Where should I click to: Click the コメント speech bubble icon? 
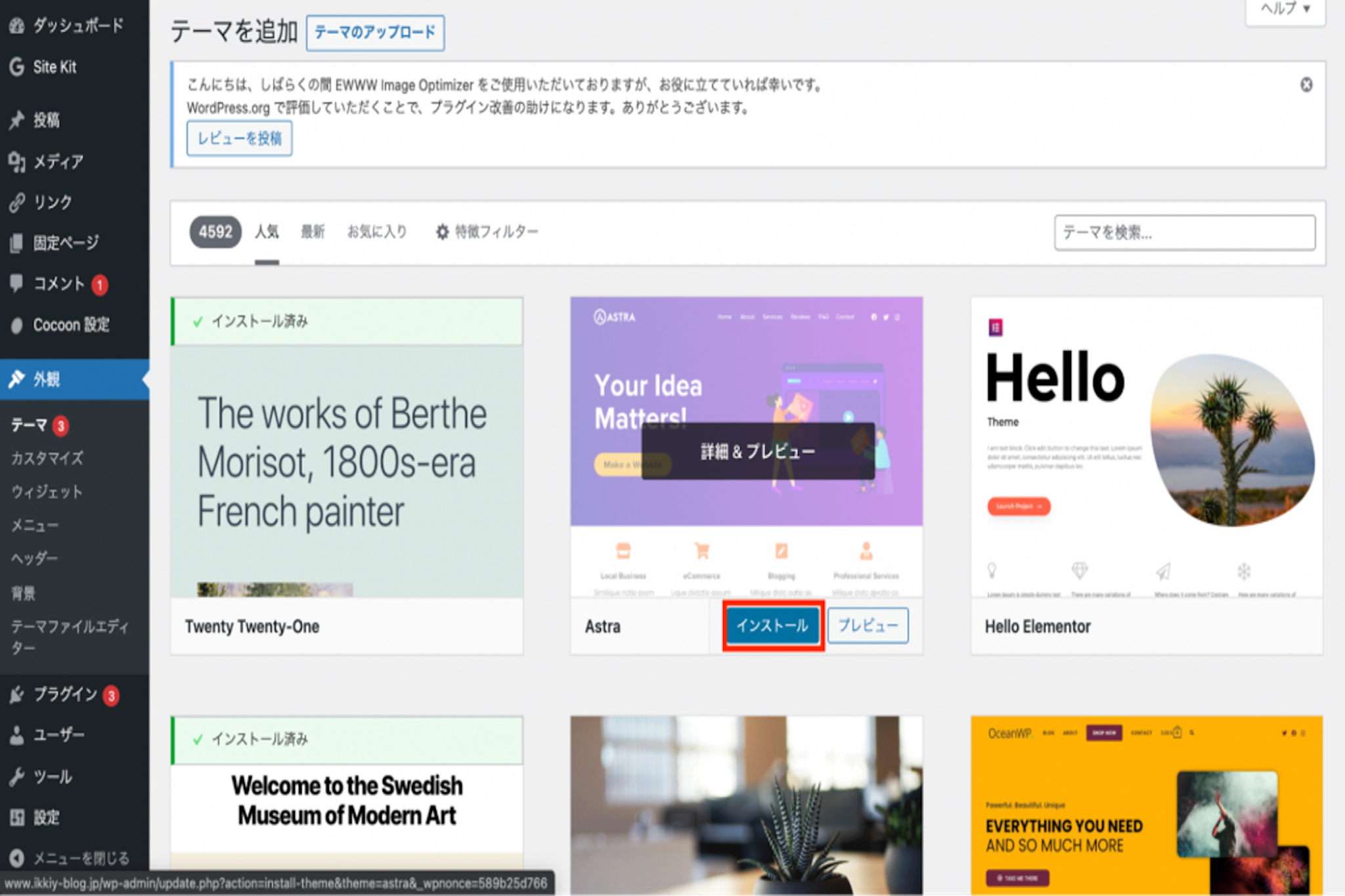[17, 284]
